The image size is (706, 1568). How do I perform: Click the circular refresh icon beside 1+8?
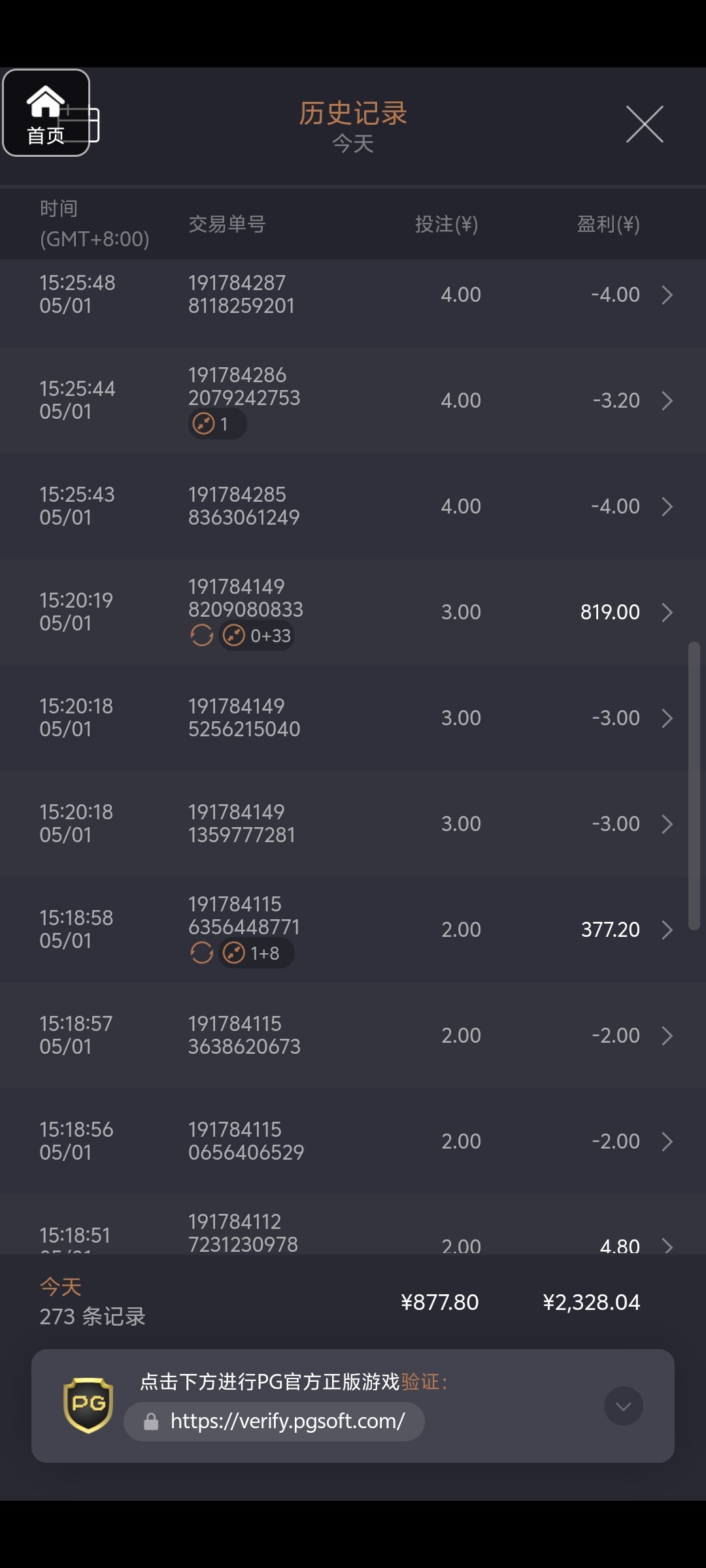202,953
